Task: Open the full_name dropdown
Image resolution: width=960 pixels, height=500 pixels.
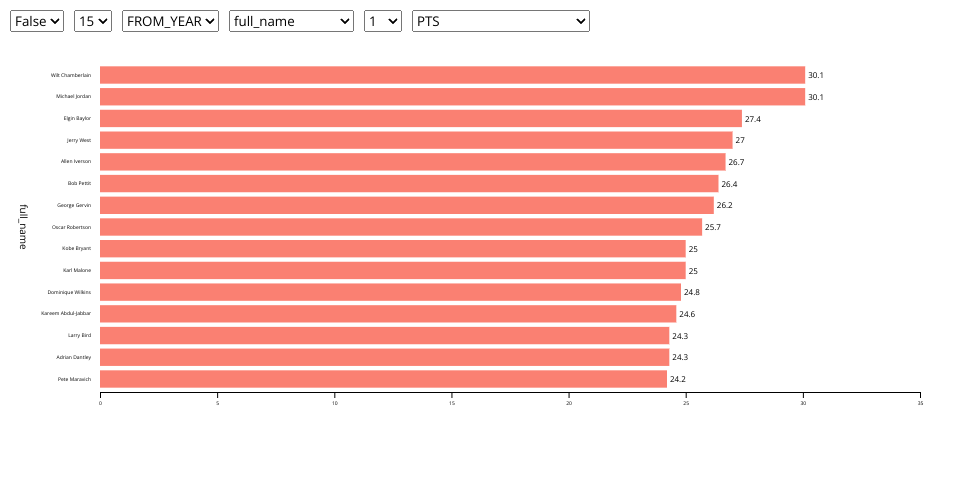Action: click(x=291, y=21)
